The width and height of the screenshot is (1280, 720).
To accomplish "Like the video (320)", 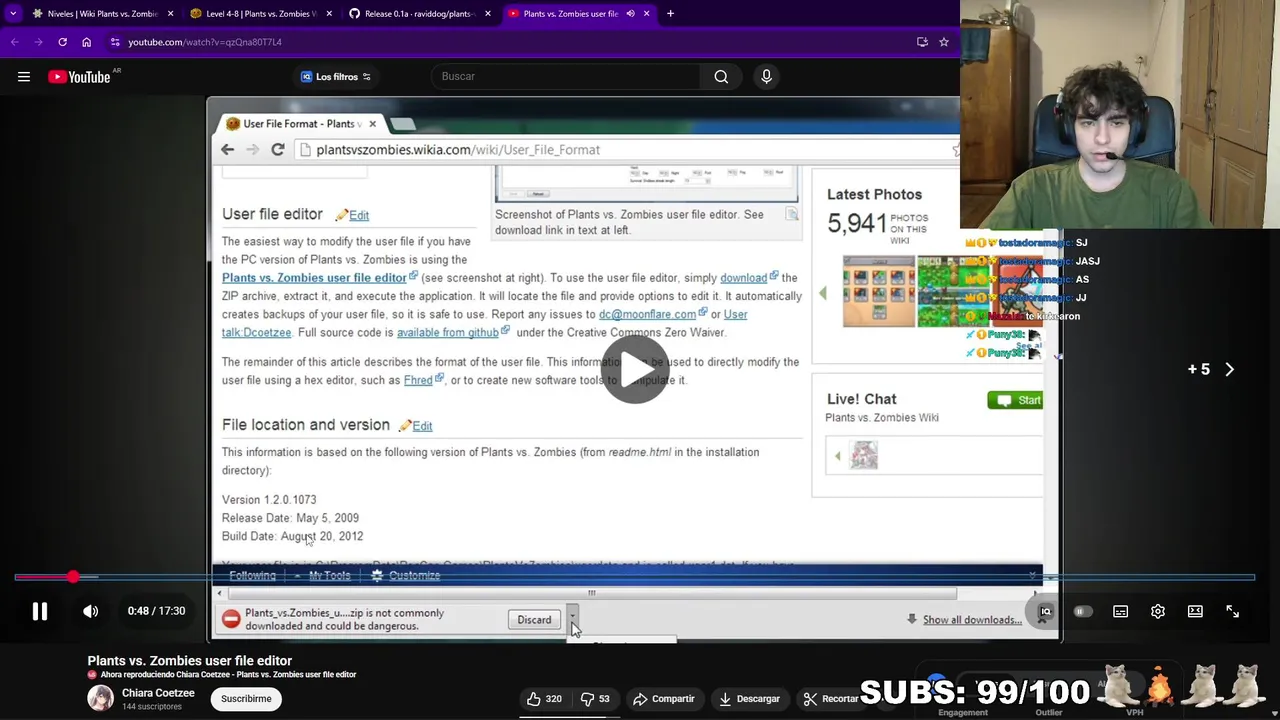I will pyautogui.click(x=544, y=699).
